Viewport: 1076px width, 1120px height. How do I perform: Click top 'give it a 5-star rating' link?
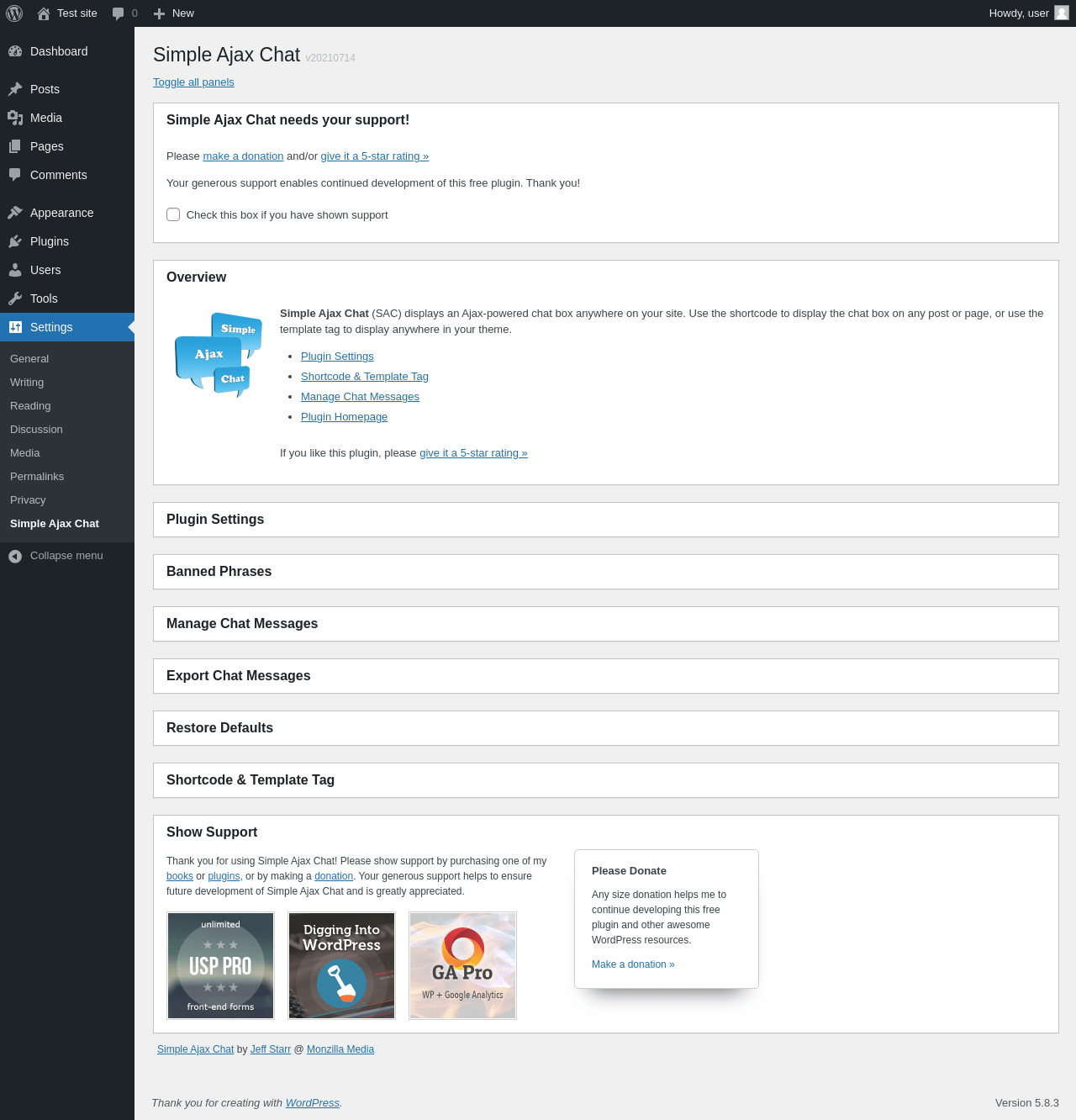375,156
